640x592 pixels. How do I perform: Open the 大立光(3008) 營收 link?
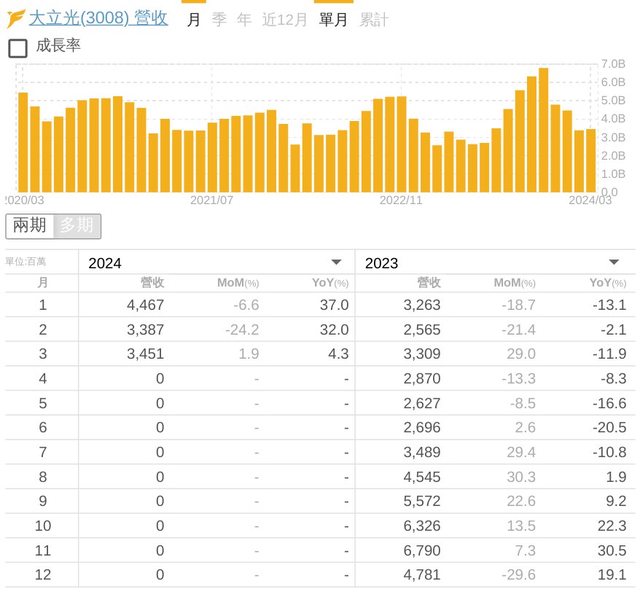click(98, 18)
